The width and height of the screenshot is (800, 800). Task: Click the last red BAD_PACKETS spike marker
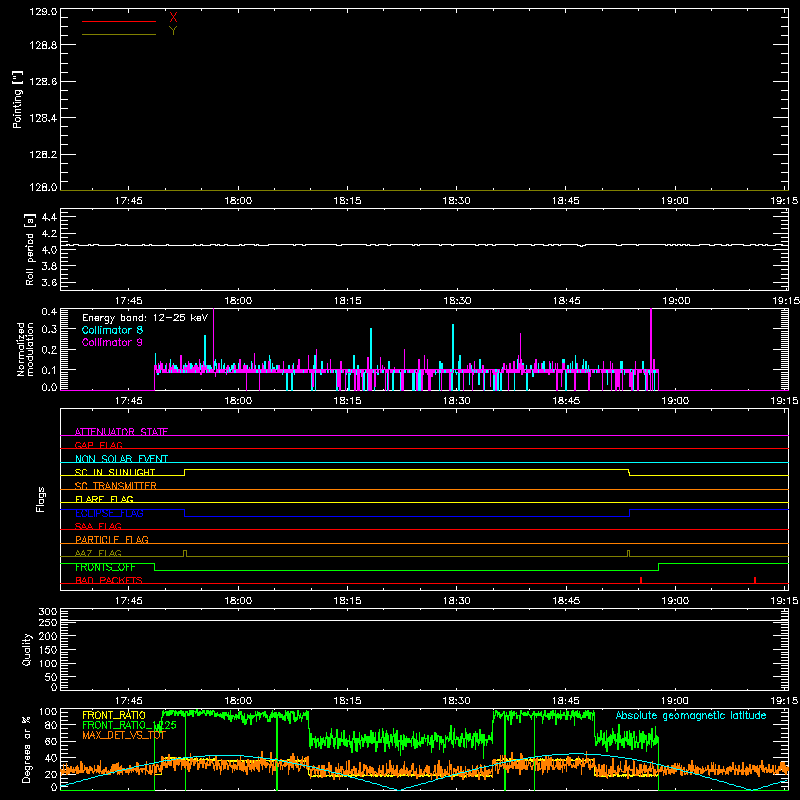pos(755,580)
